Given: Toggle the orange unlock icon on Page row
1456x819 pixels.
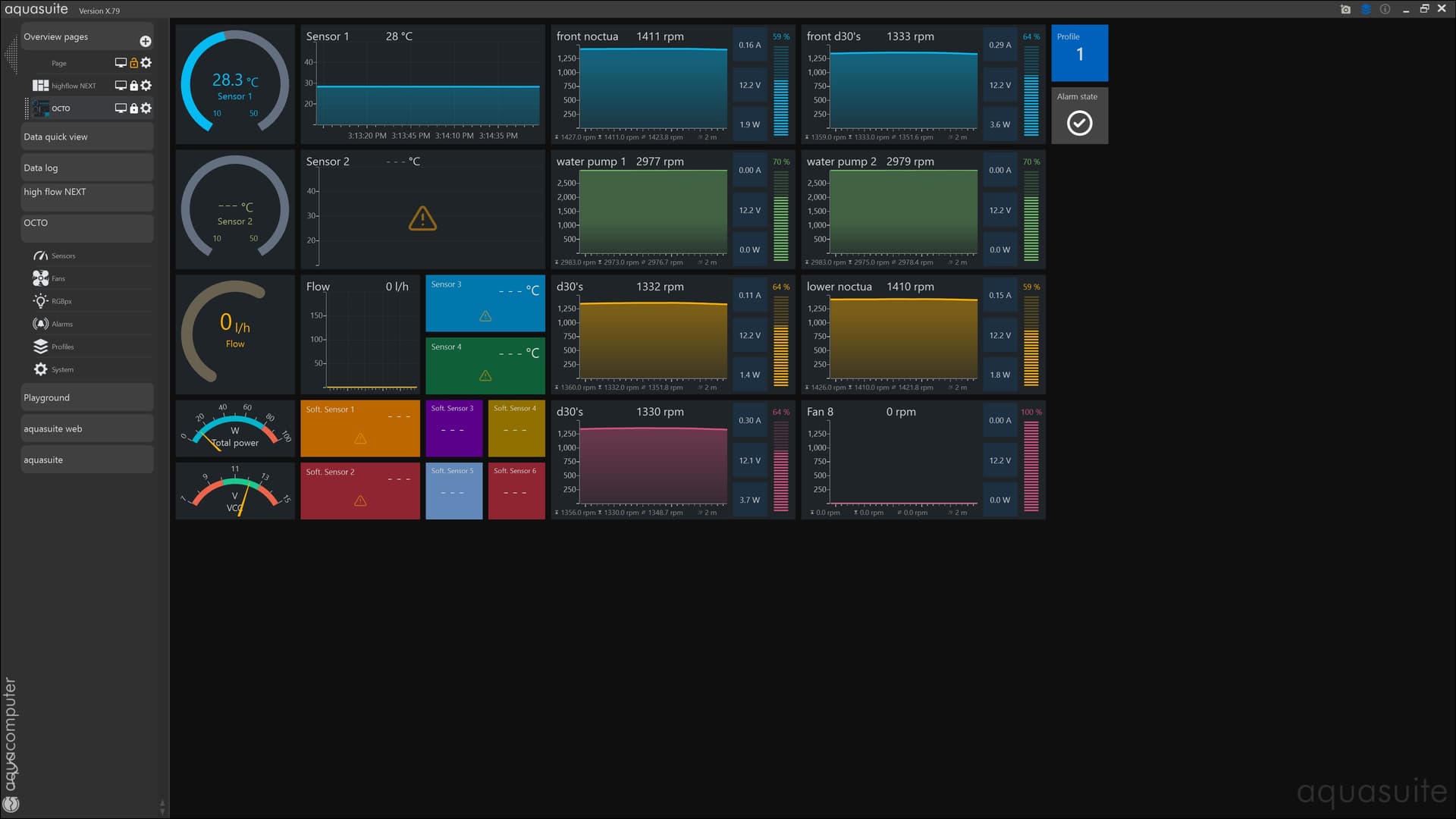Looking at the screenshot, I should click(134, 63).
